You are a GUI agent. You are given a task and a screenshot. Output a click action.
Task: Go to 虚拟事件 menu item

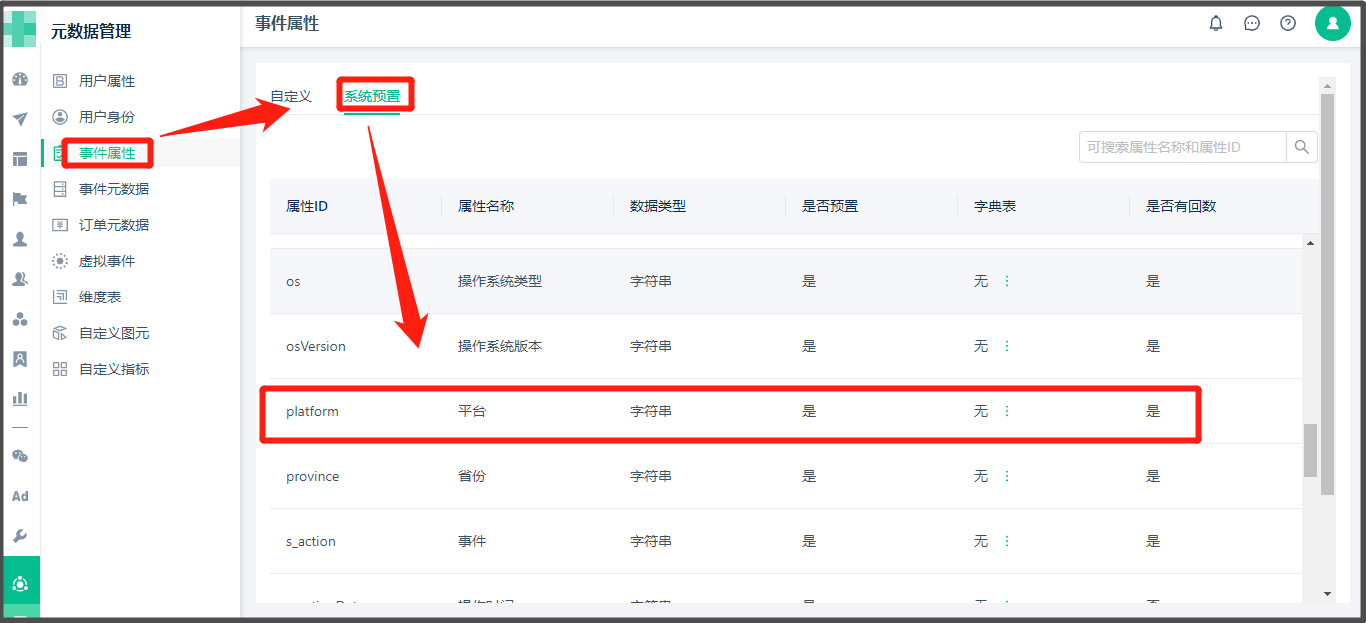point(107,261)
